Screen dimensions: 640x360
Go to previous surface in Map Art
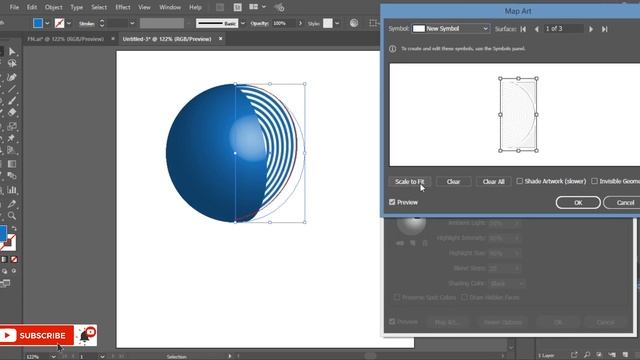(x=537, y=29)
